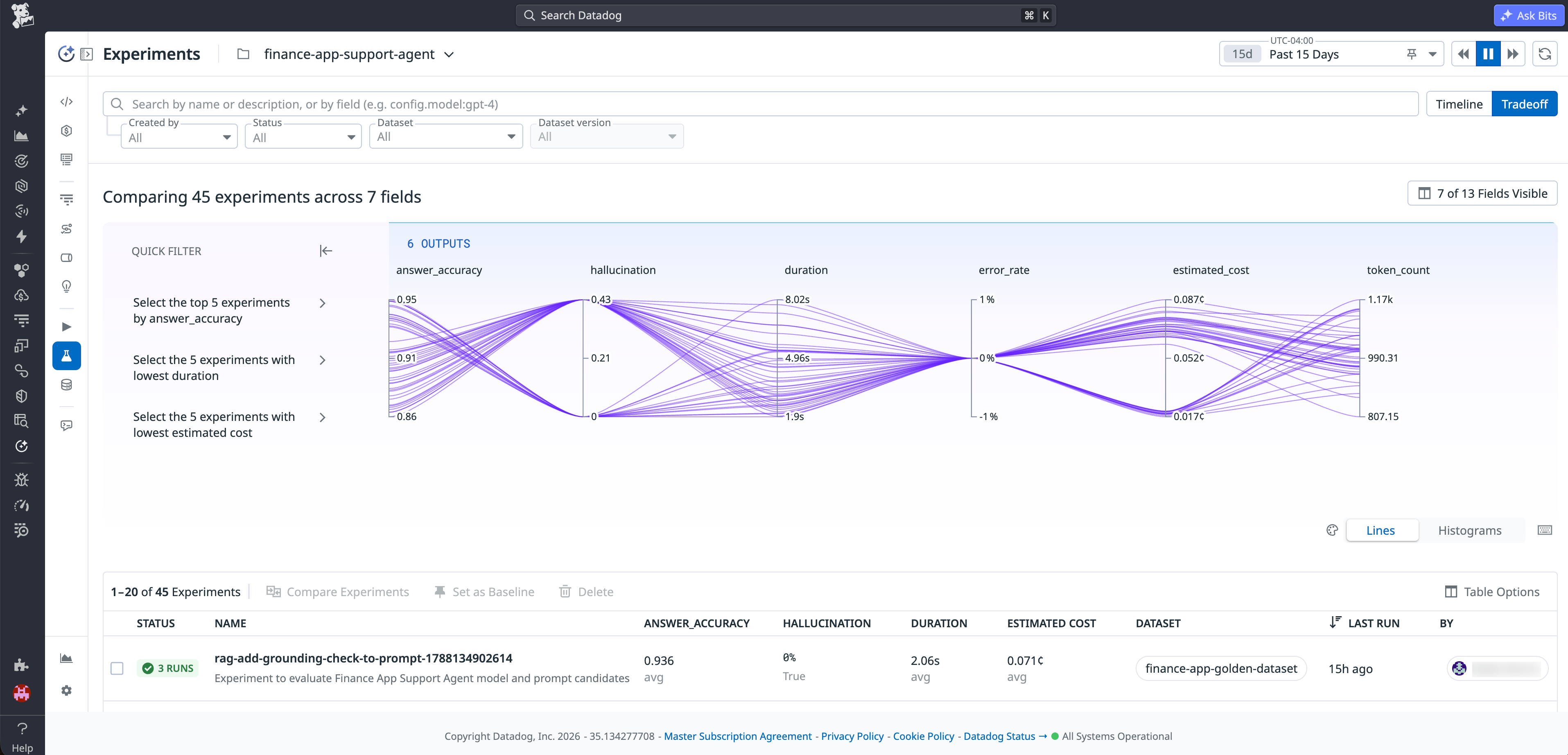Open the Dataset version dropdown

(607, 136)
